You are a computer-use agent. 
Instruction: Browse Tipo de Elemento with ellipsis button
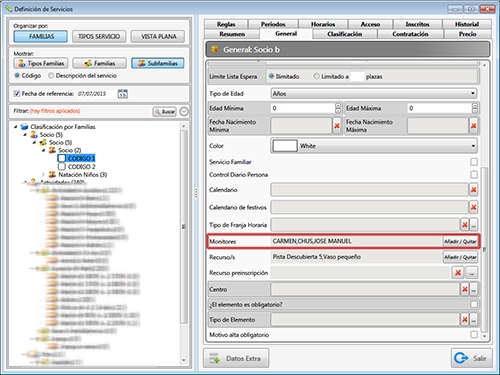473,320
